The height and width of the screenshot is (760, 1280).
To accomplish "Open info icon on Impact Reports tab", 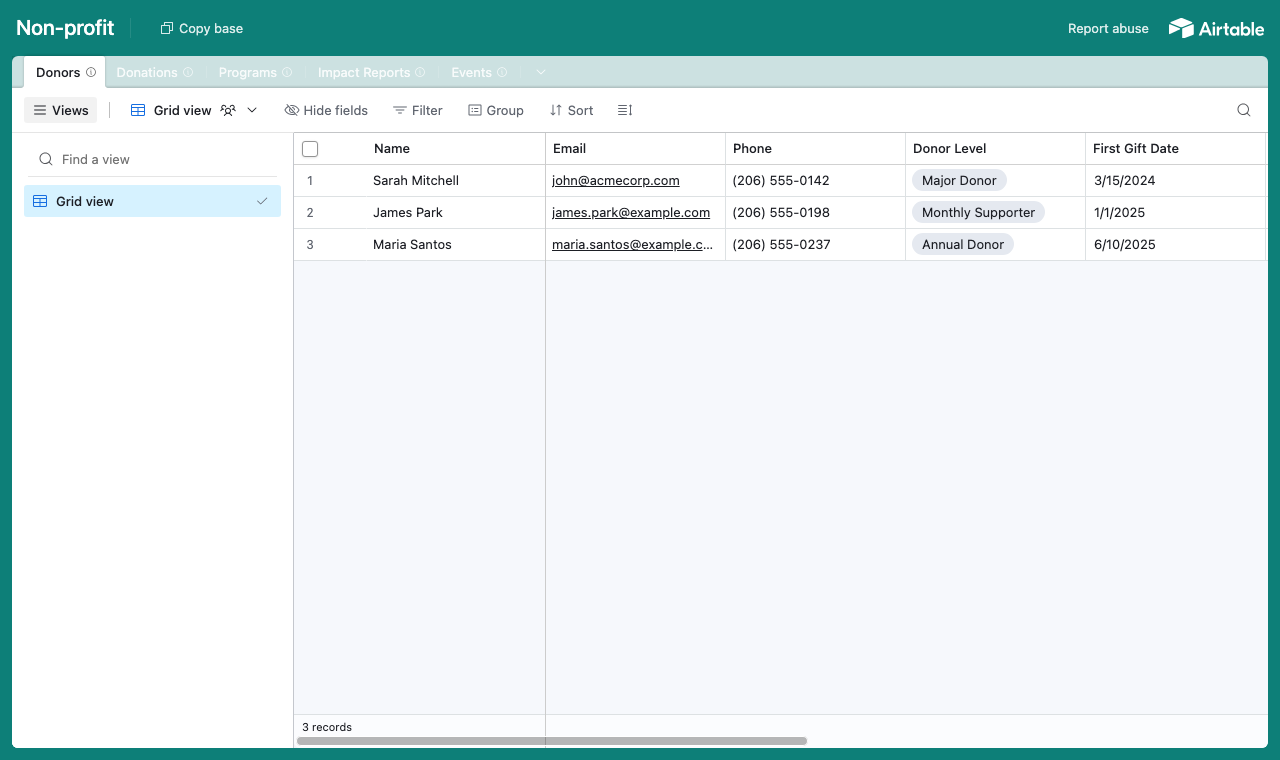I will pos(420,72).
